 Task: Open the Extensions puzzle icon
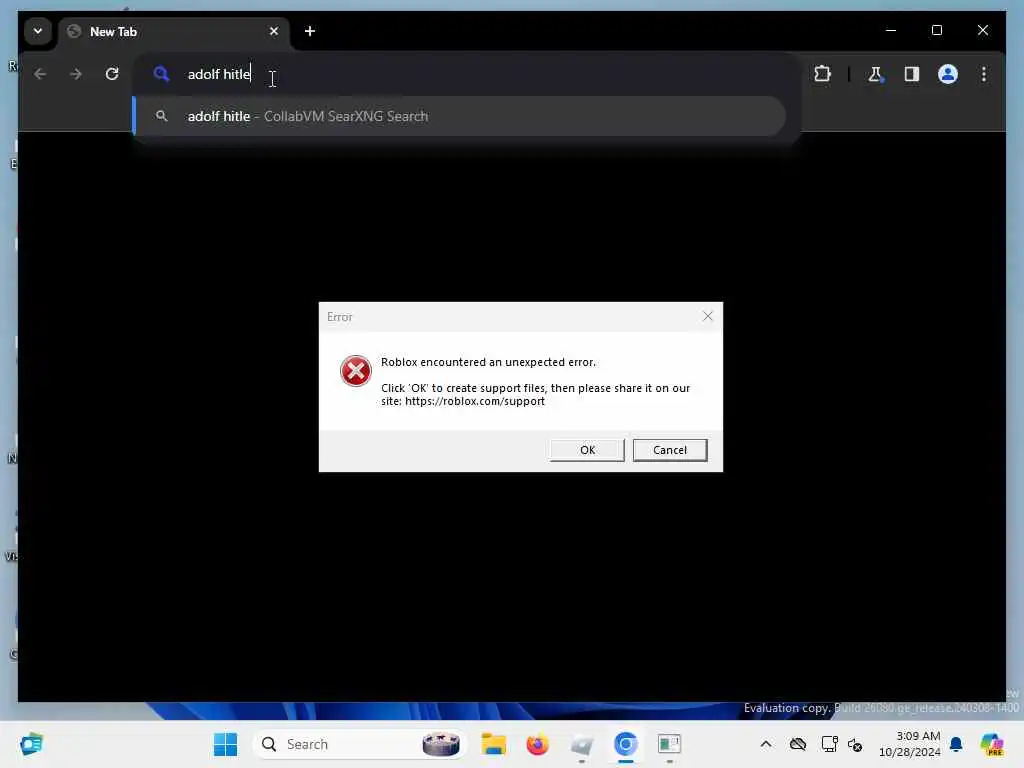[822, 74]
